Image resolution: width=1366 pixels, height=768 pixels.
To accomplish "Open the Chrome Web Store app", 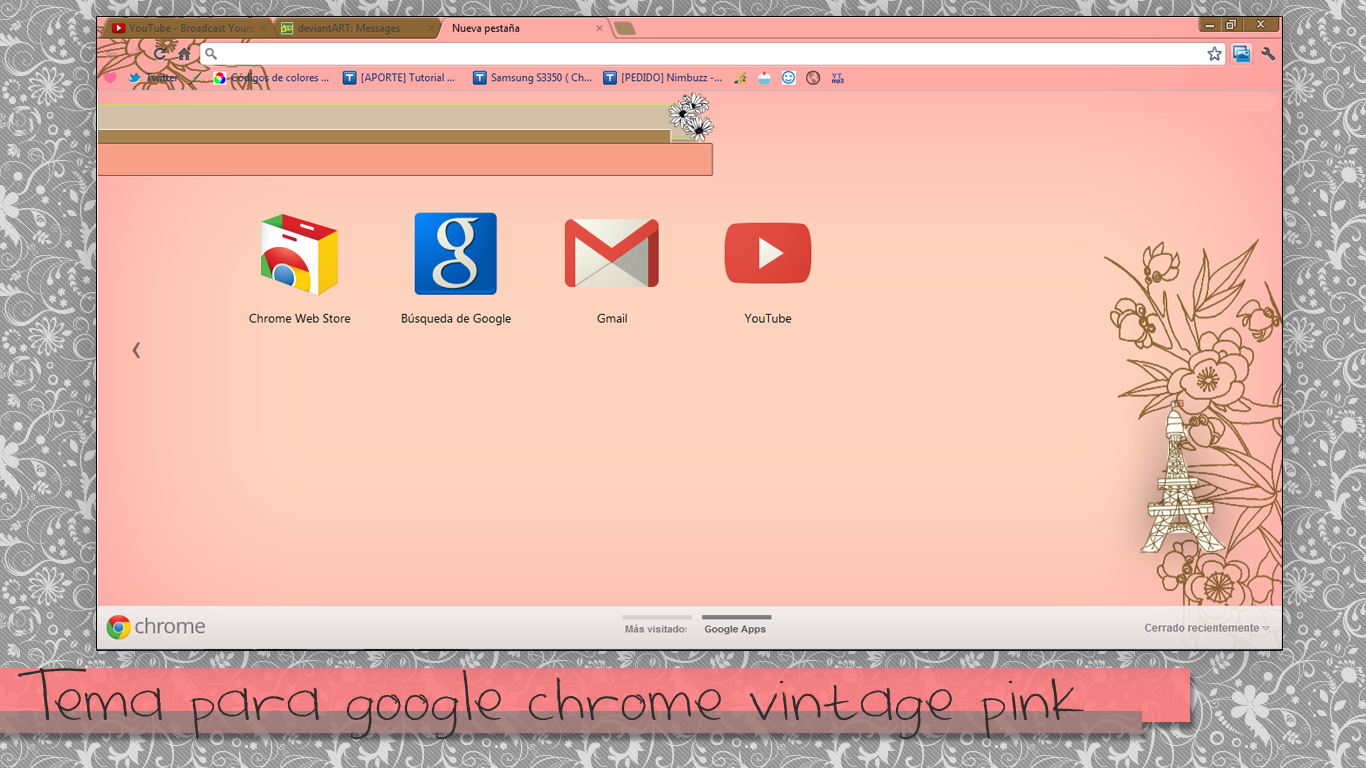I will pos(299,253).
